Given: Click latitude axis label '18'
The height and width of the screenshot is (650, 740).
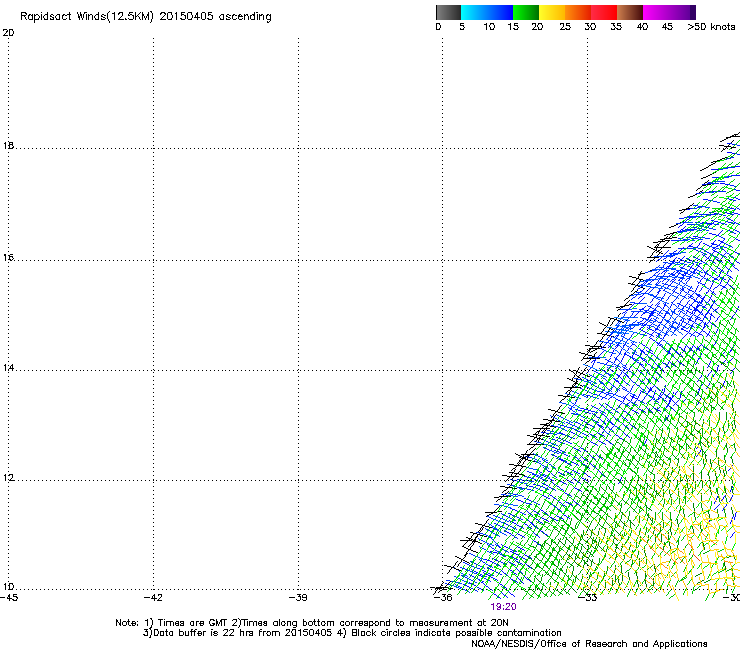Looking at the screenshot, I should [x=8, y=145].
